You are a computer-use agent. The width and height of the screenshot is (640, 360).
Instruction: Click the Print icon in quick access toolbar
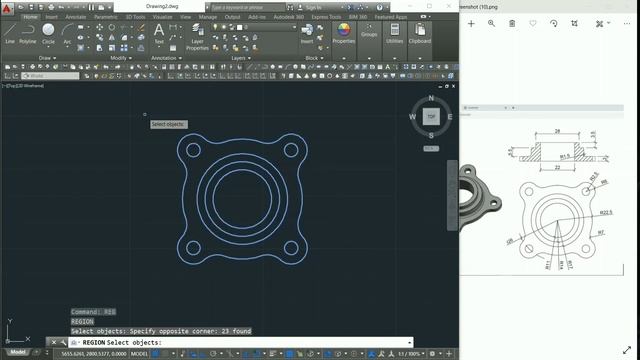[x=51, y=7]
